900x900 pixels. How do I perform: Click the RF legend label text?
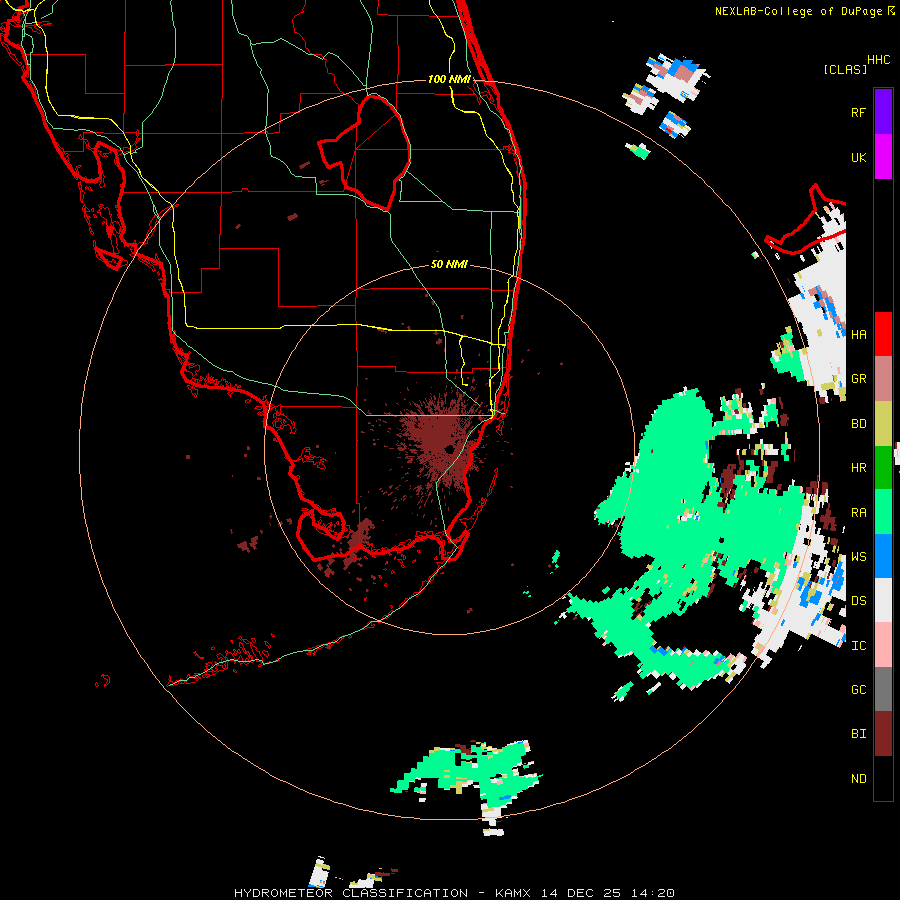(x=858, y=113)
